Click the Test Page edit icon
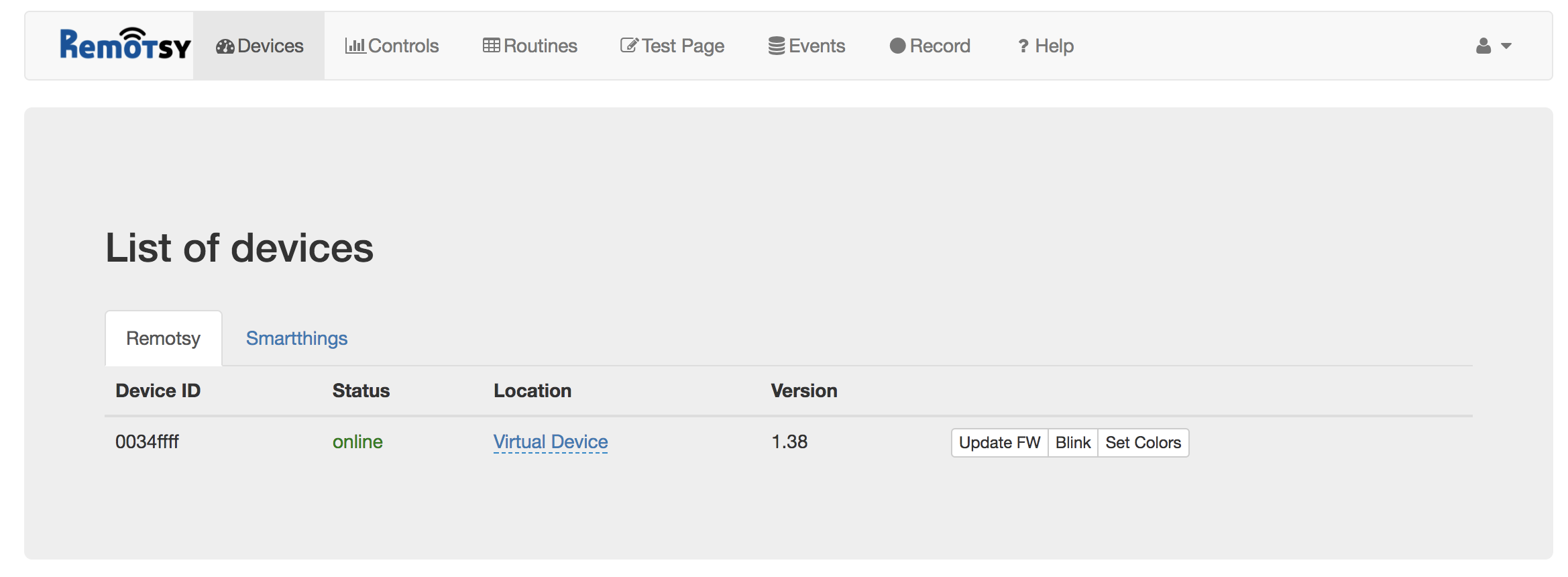Viewport: 1568px width, 577px height. click(629, 46)
